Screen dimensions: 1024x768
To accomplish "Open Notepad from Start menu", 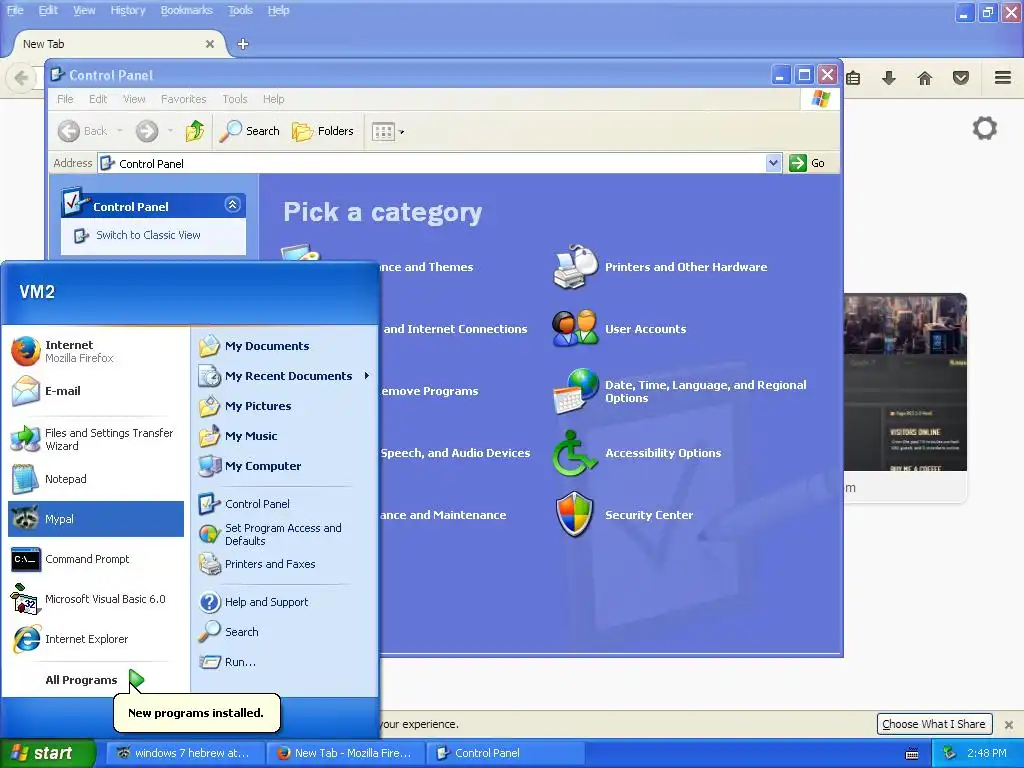I will pos(96,479).
